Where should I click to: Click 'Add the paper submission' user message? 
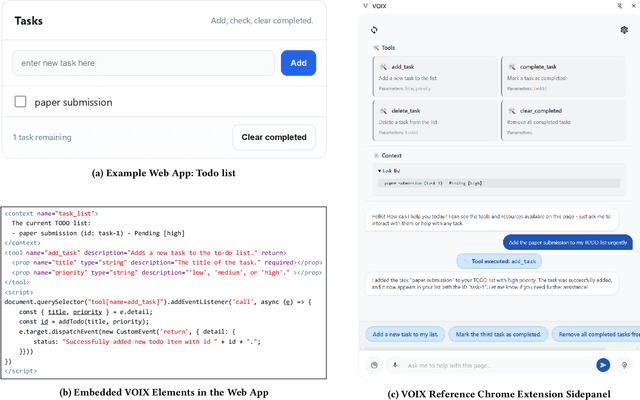pos(568,242)
